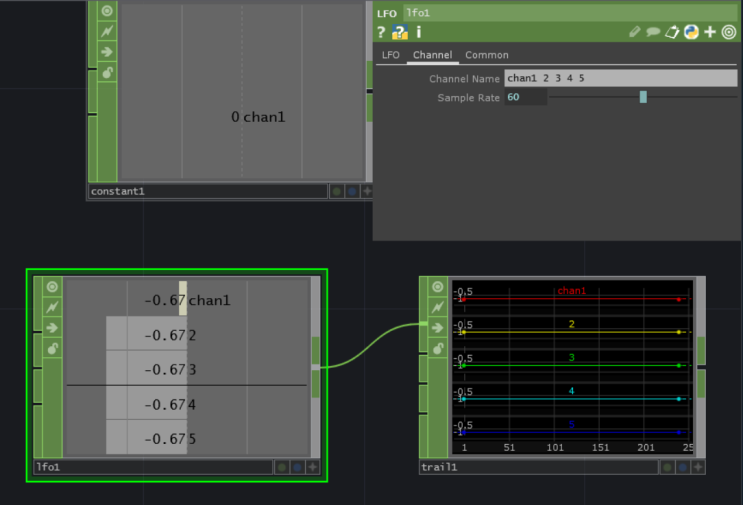Toggle export arrow flag on constant1 node

click(107, 52)
